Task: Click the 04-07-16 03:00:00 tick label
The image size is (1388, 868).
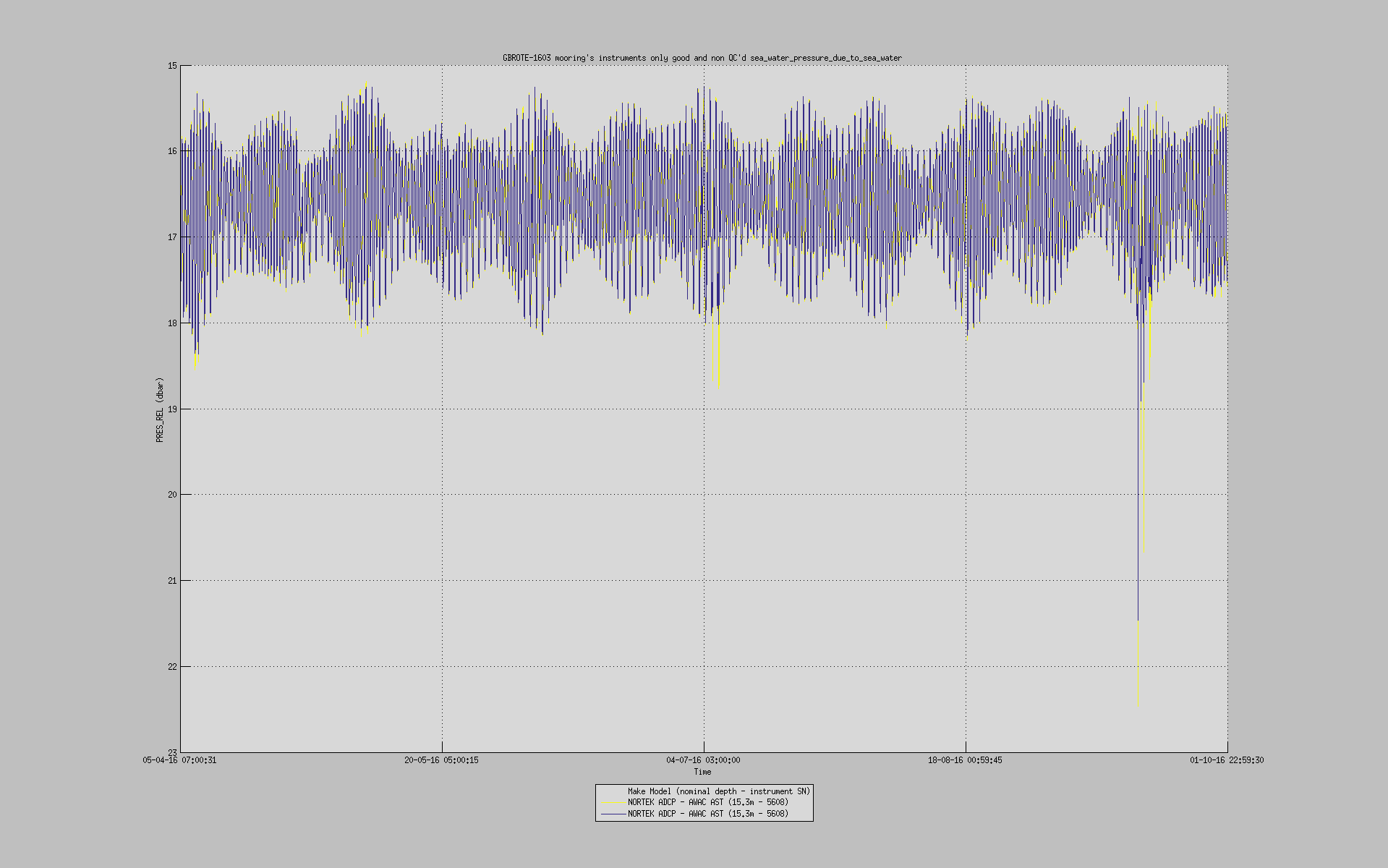Action: click(704, 760)
